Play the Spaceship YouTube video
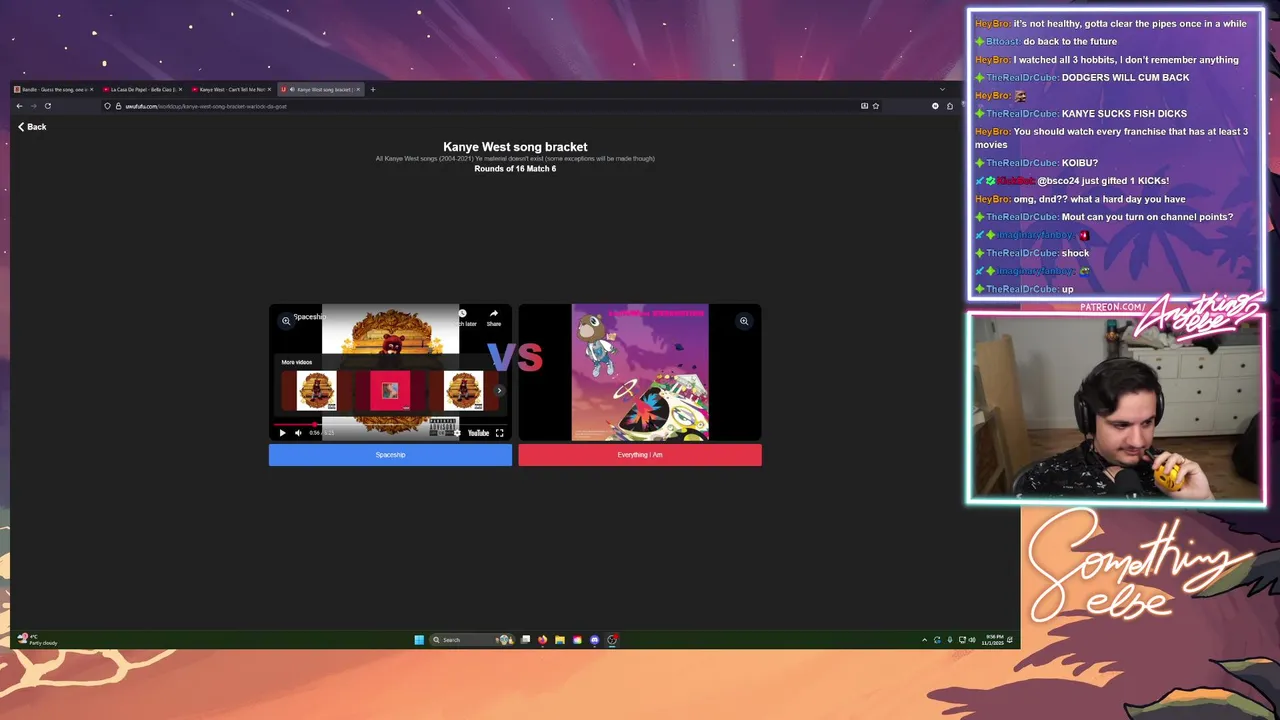The height and width of the screenshot is (720, 1280). pyautogui.click(x=282, y=433)
